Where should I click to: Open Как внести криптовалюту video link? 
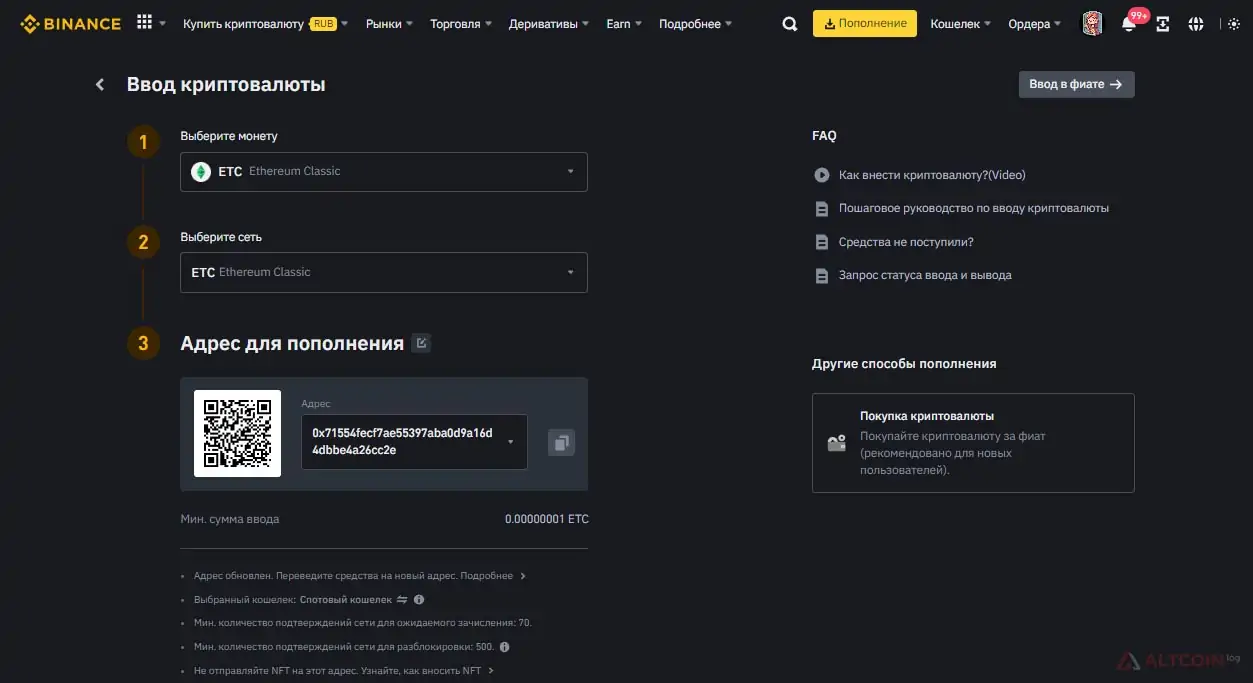pyautogui.click(x=932, y=175)
